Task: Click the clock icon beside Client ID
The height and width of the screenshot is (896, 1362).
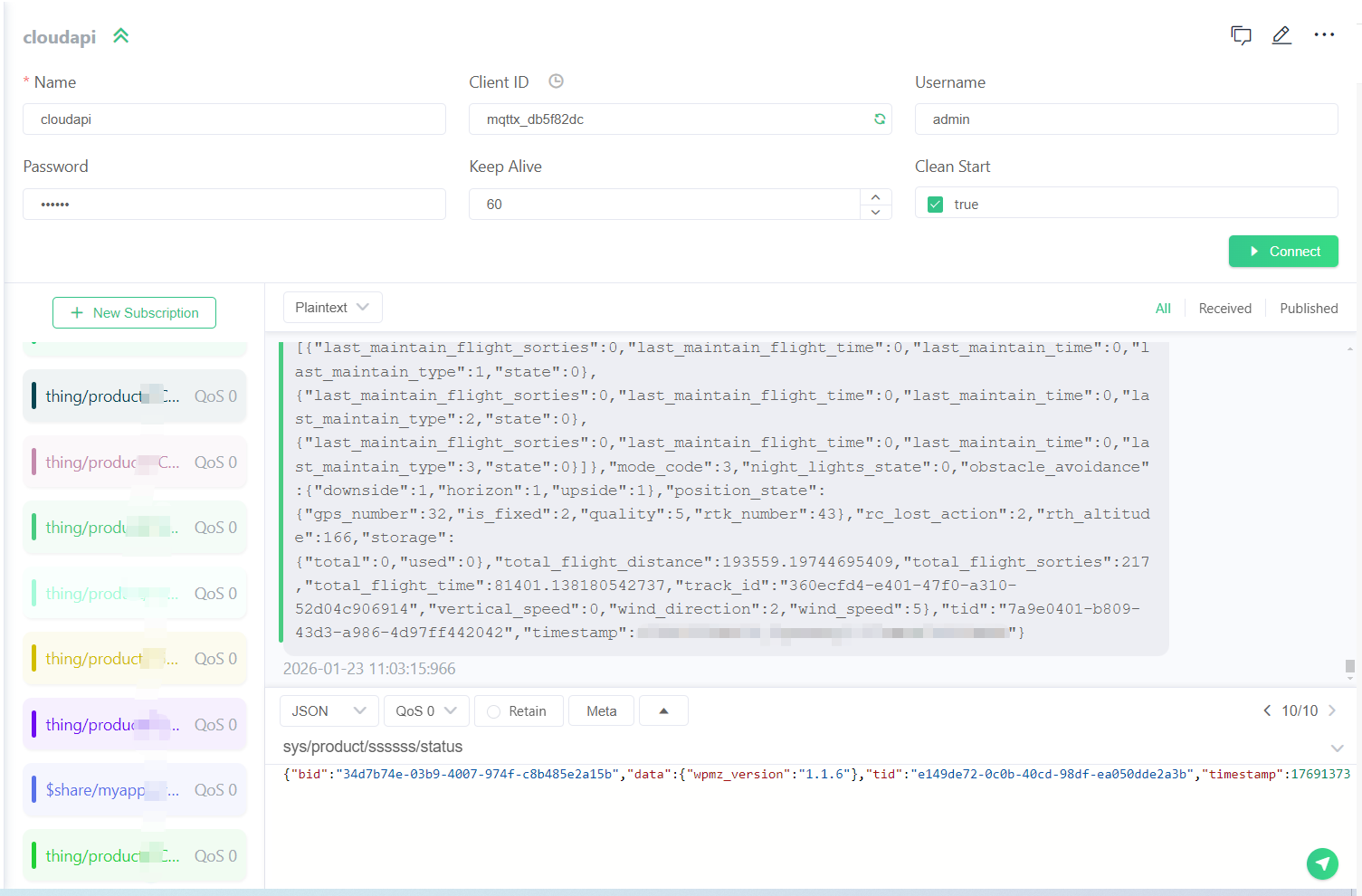Action: coord(557,81)
